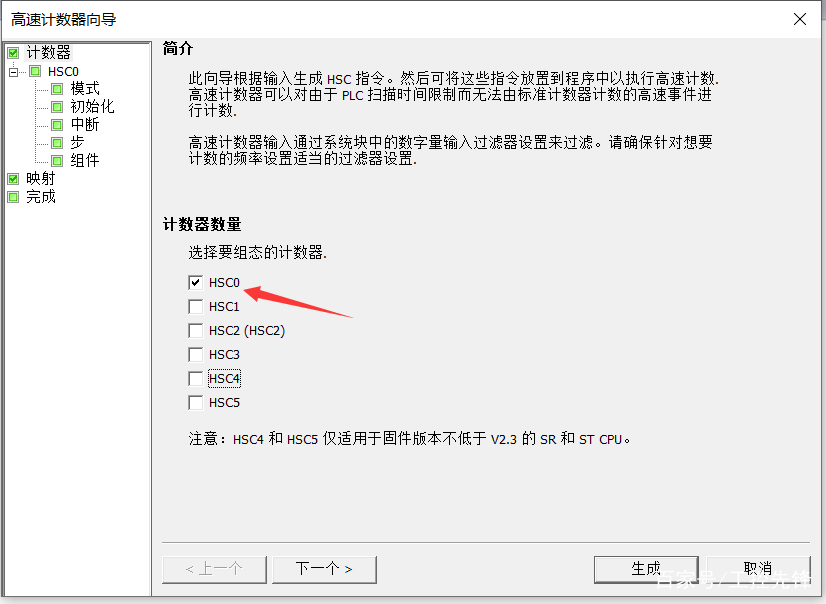The height and width of the screenshot is (604, 826).
Task: Uncheck the HSC0 counter checkbox
Action: click(x=195, y=283)
